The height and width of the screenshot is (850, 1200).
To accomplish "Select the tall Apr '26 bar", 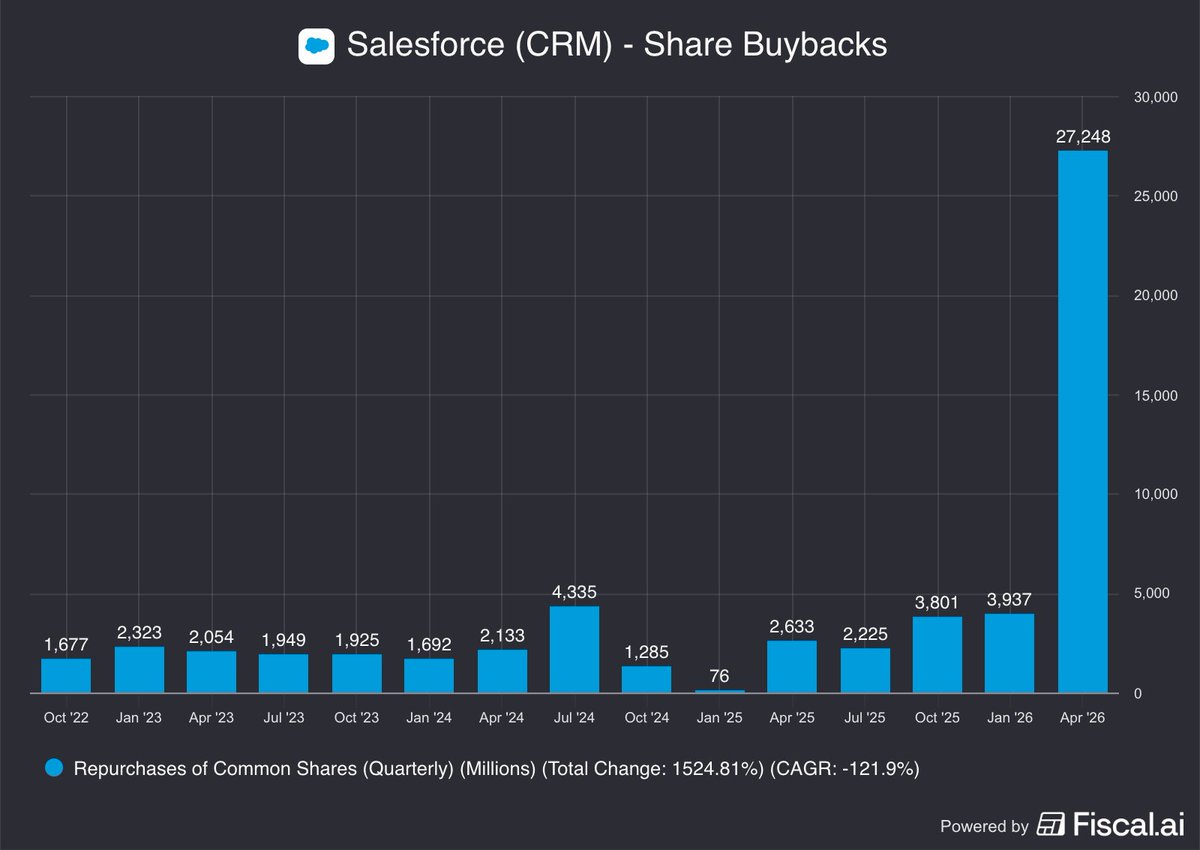I will (x=1083, y=422).
